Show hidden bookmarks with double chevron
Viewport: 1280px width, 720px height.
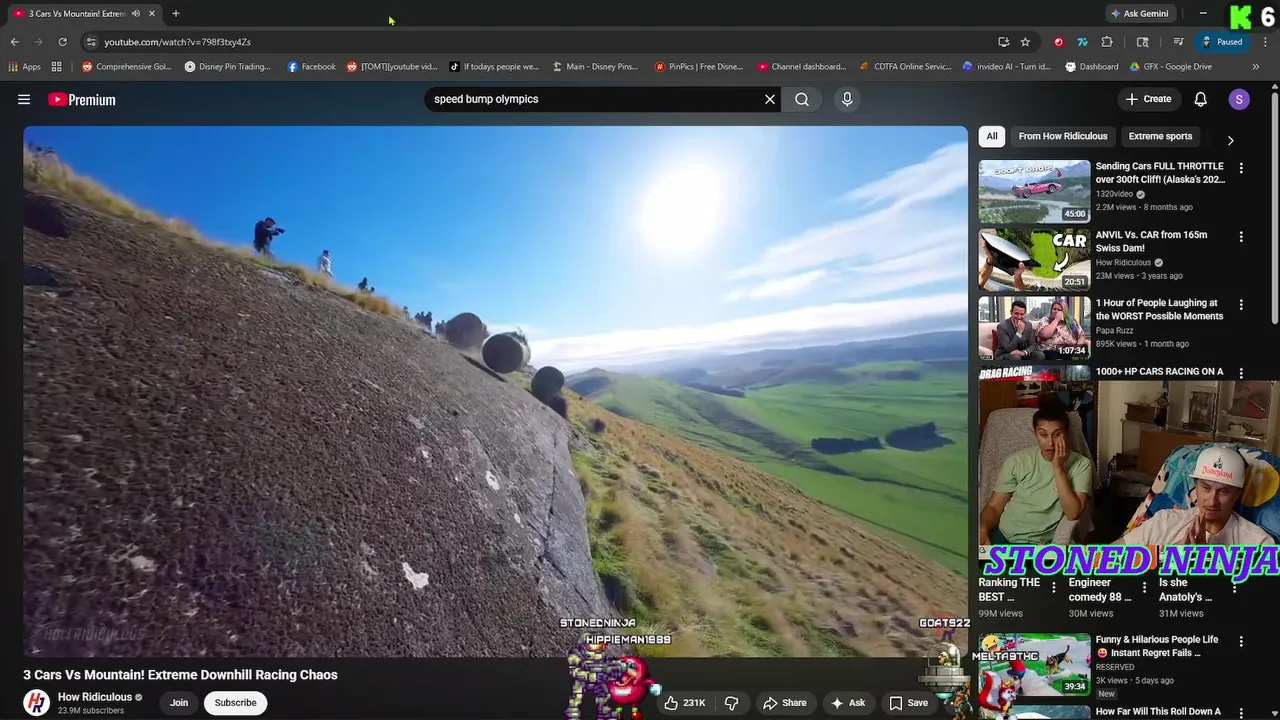pyautogui.click(x=1255, y=67)
